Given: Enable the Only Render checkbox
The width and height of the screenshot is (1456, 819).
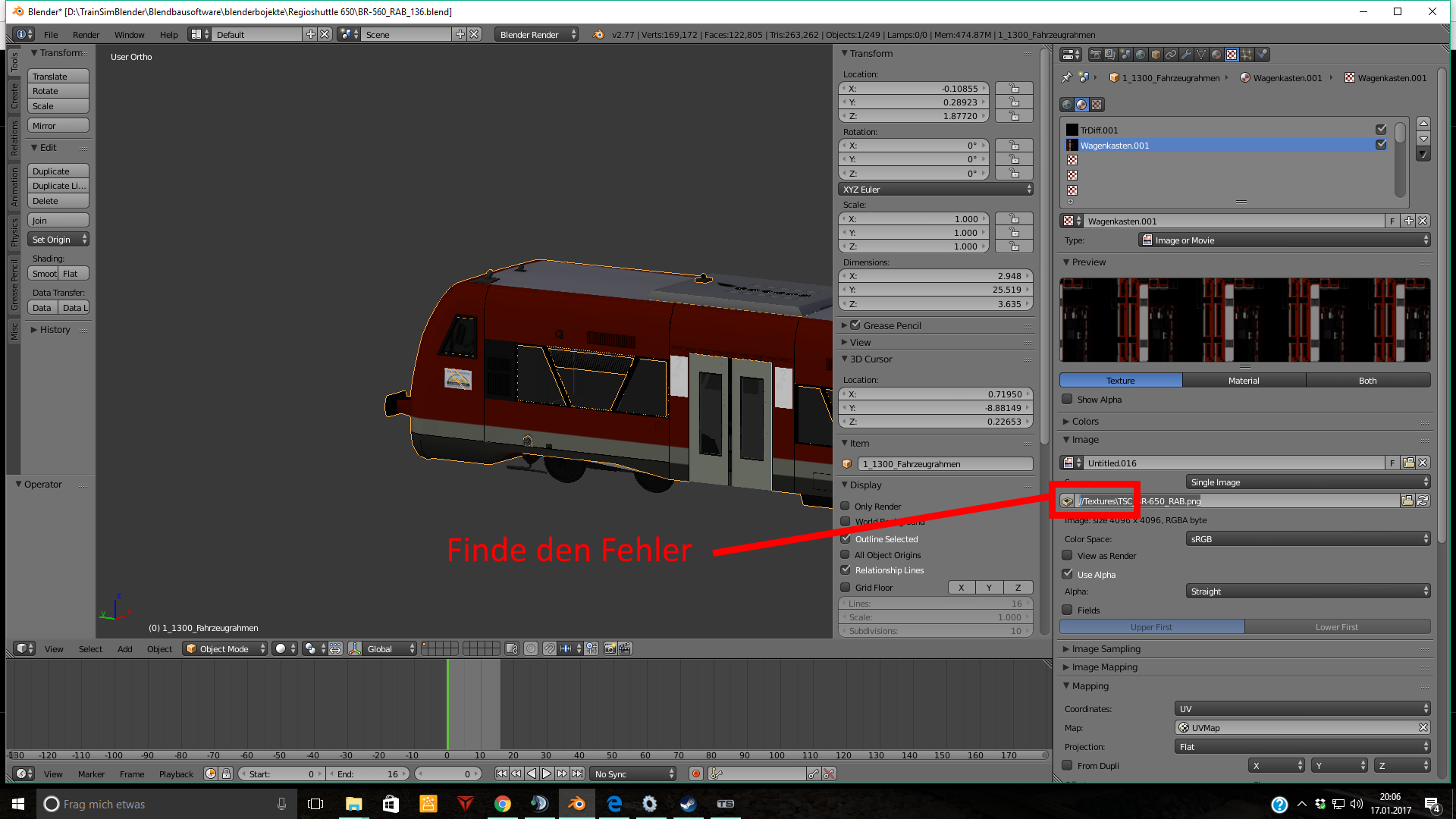Looking at the screenshot, I should [x=846, y=506].
